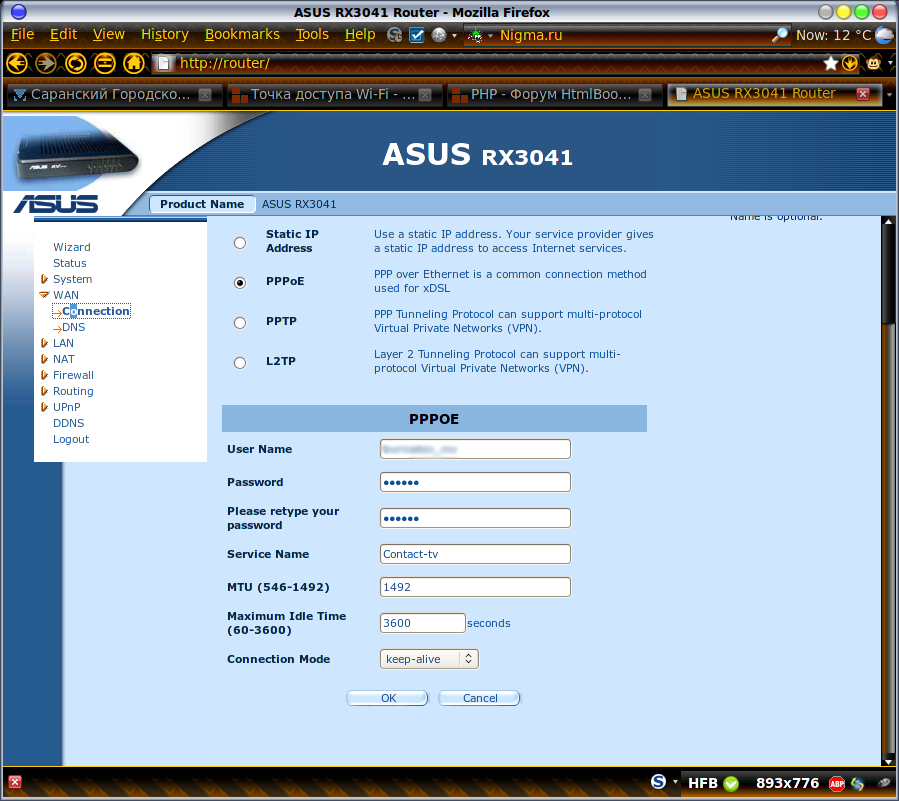Go to the DNS settings link
899x801 pixels.
point(73,327)
